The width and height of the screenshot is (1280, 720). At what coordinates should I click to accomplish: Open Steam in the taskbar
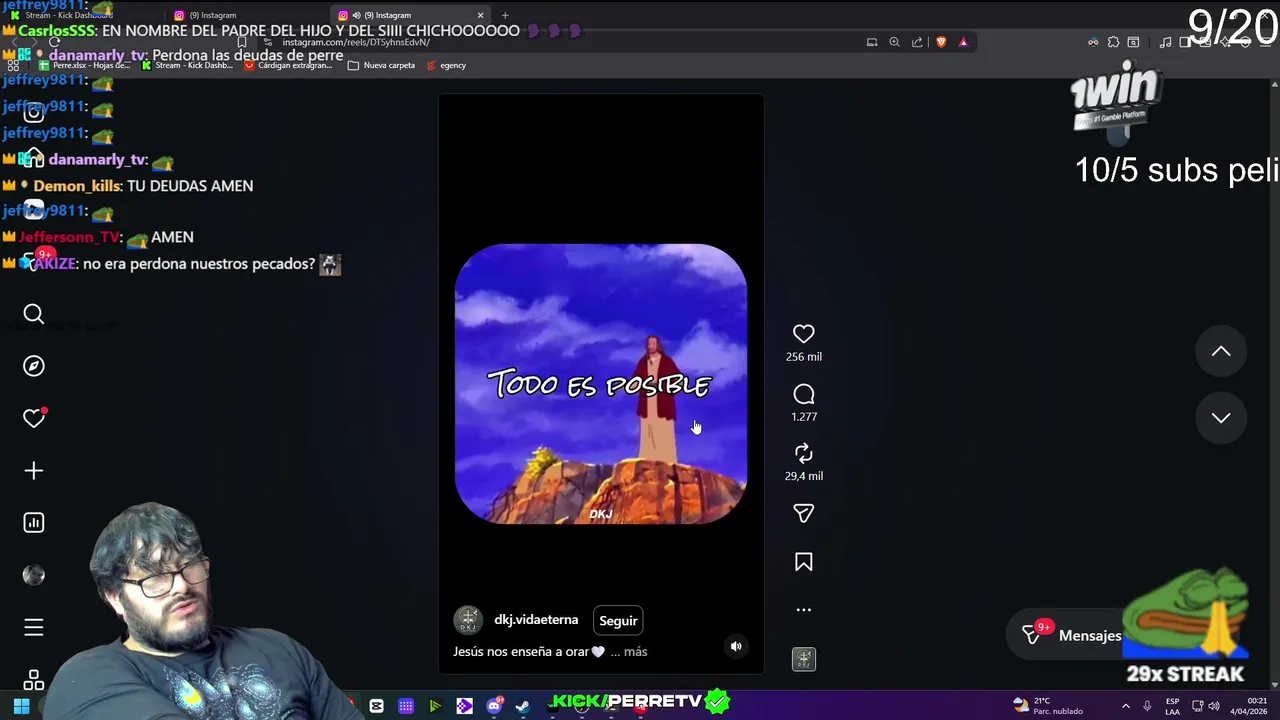click(x=522, y=706)
